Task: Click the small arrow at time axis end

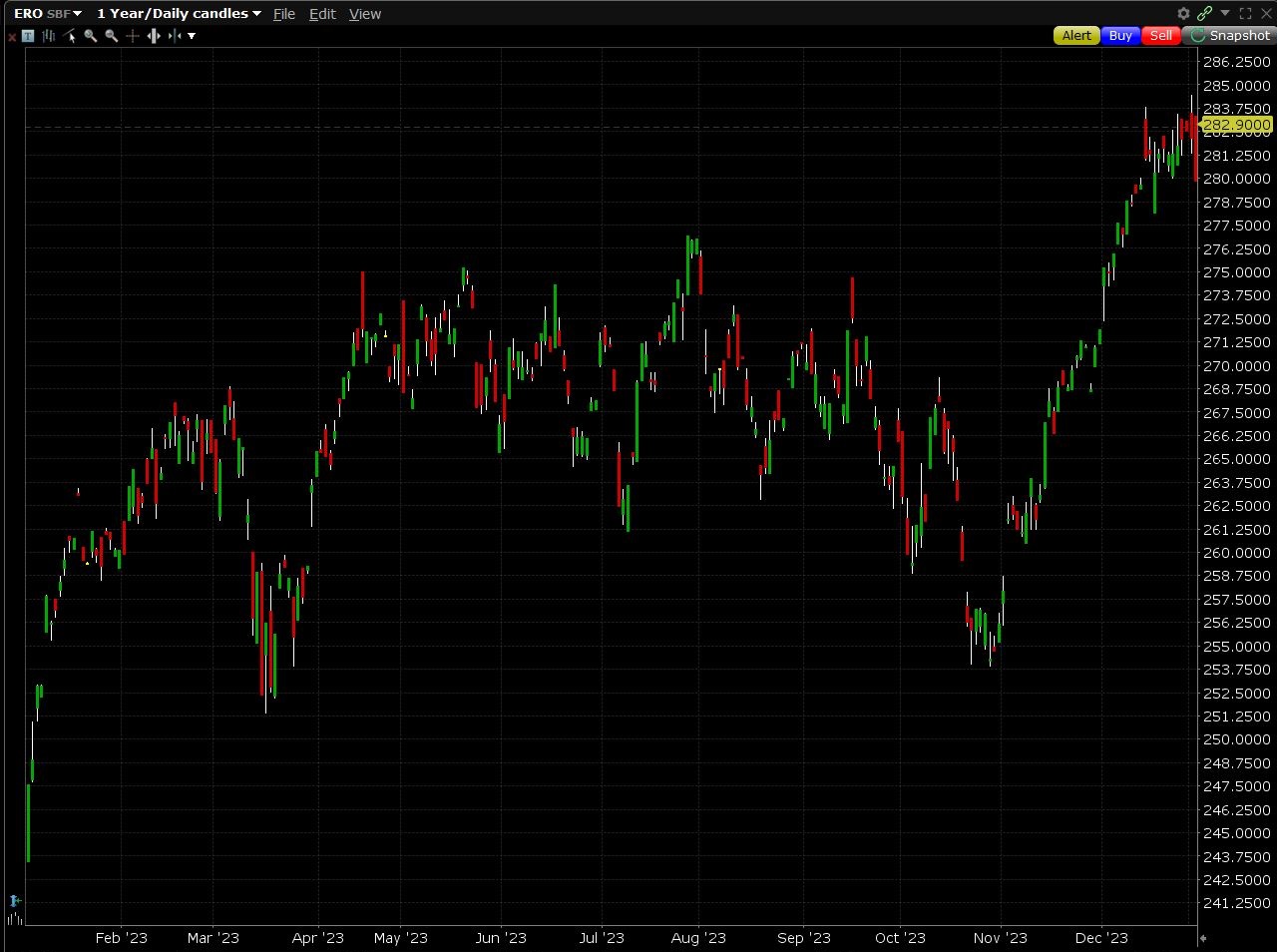Action: (1203, 938)
